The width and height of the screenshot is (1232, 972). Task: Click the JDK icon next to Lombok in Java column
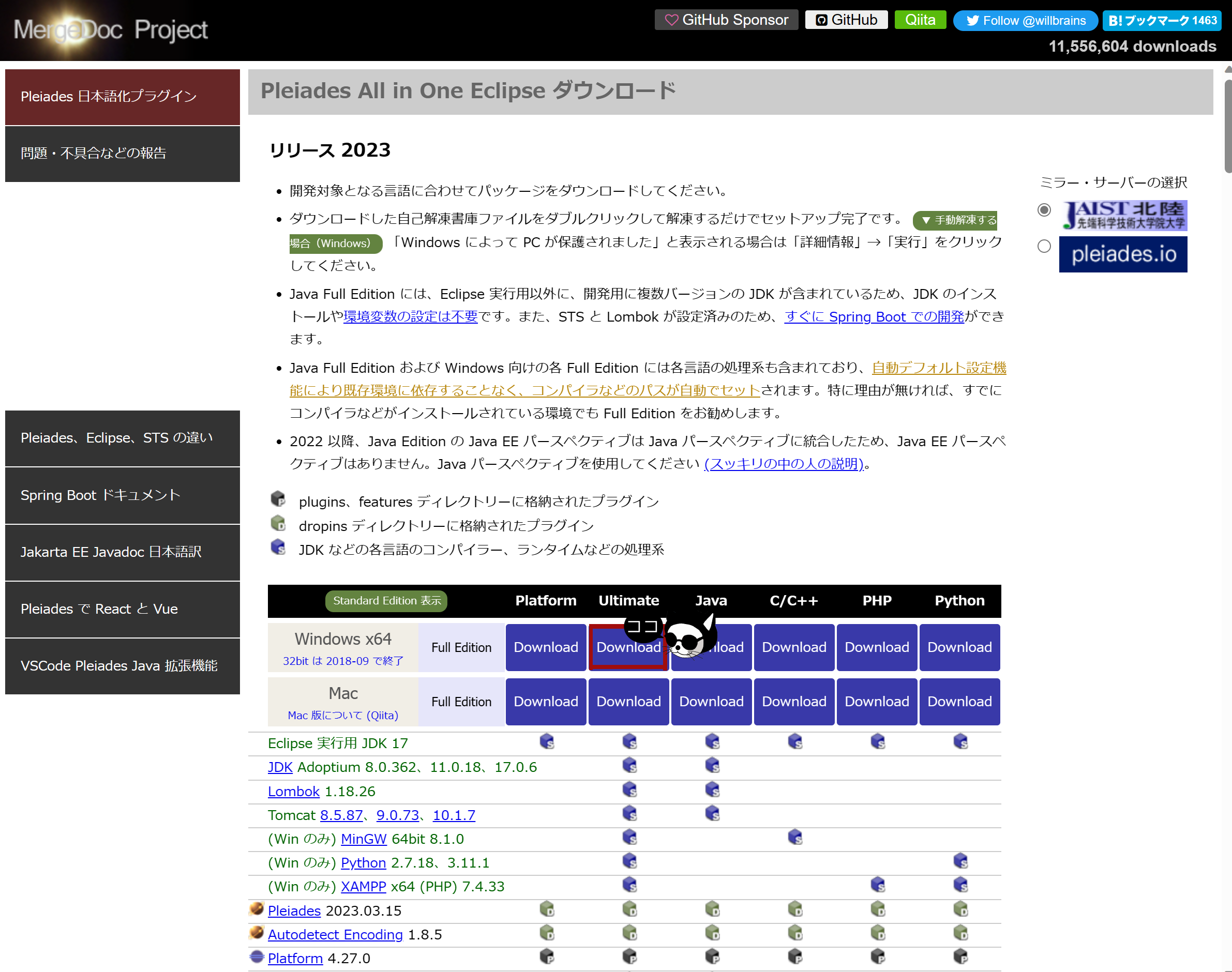[711, 789]
